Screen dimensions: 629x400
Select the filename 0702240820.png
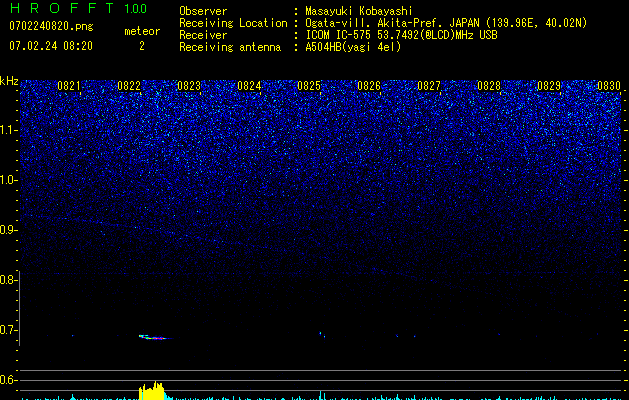(51, 26)
